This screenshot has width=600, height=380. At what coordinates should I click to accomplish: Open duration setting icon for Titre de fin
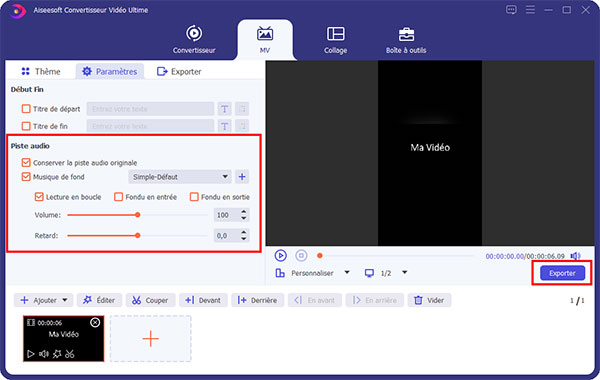(242, 126)
